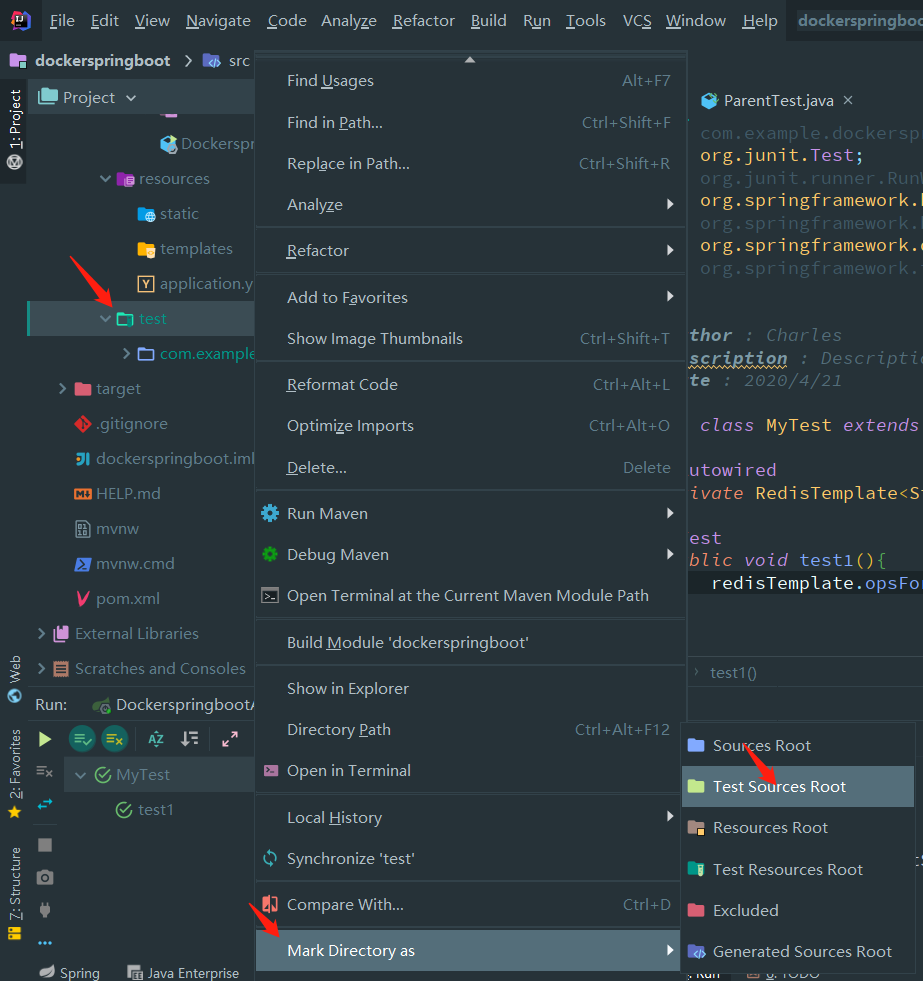Choose Show in Explorer entry
Screen dimensions: 923x981
(x=471, y=689)
